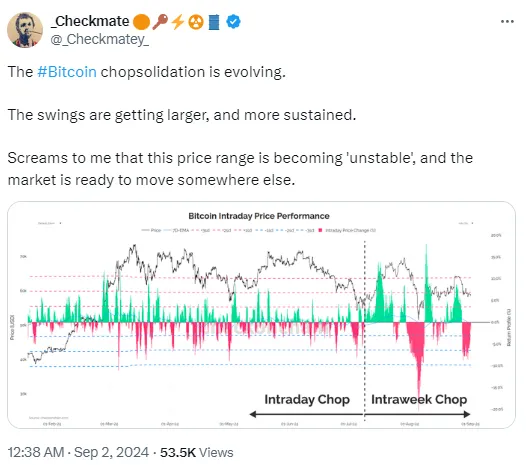Click the #Bitcoin hashtag
526x465 pixels.
click(x=67, y=72)
